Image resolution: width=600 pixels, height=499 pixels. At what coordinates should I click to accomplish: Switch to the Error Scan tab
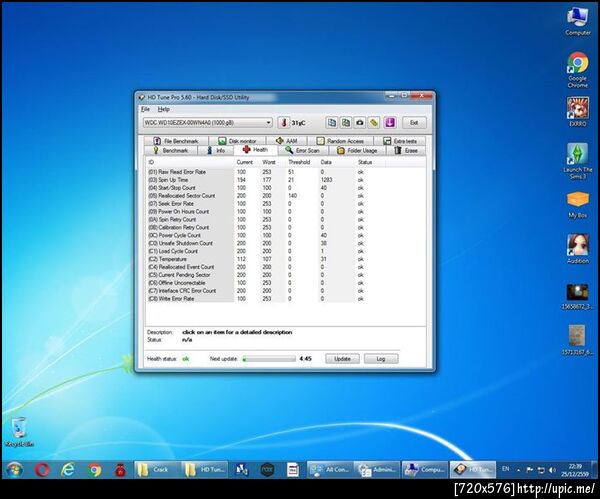(x=302, y=151)
